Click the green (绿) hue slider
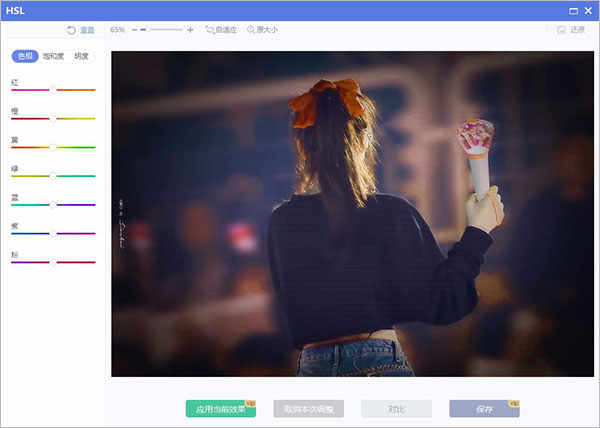600x428 pixels. [x=53, y=176]
